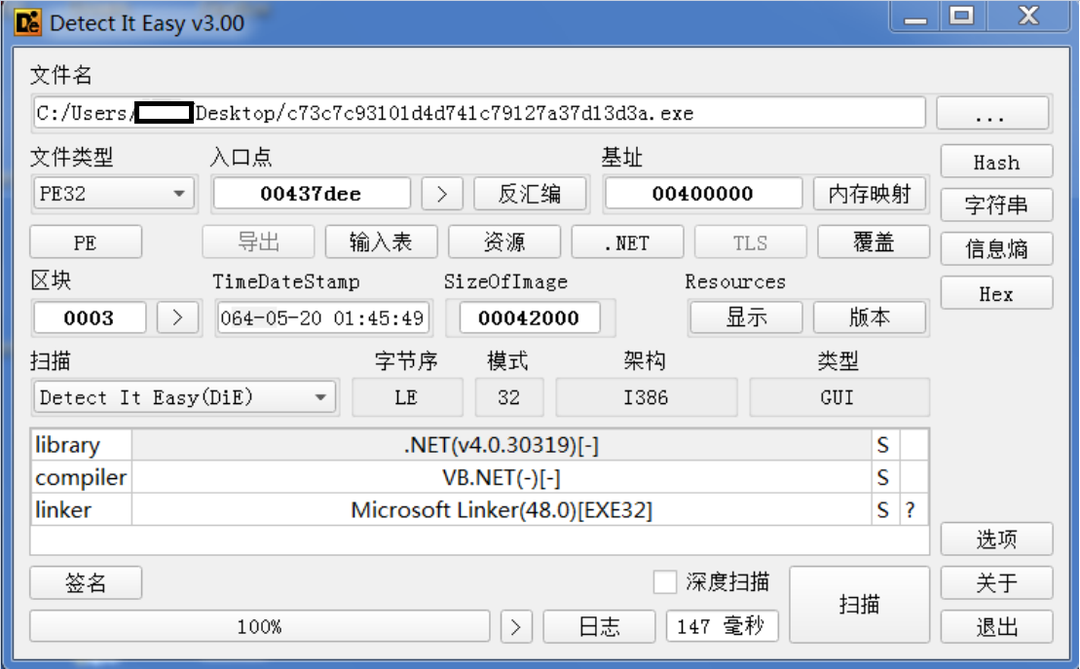The width and height of the screenshot is (1080, 669).
Task: Open the 关于 about dialog
Action: point(996,583)
